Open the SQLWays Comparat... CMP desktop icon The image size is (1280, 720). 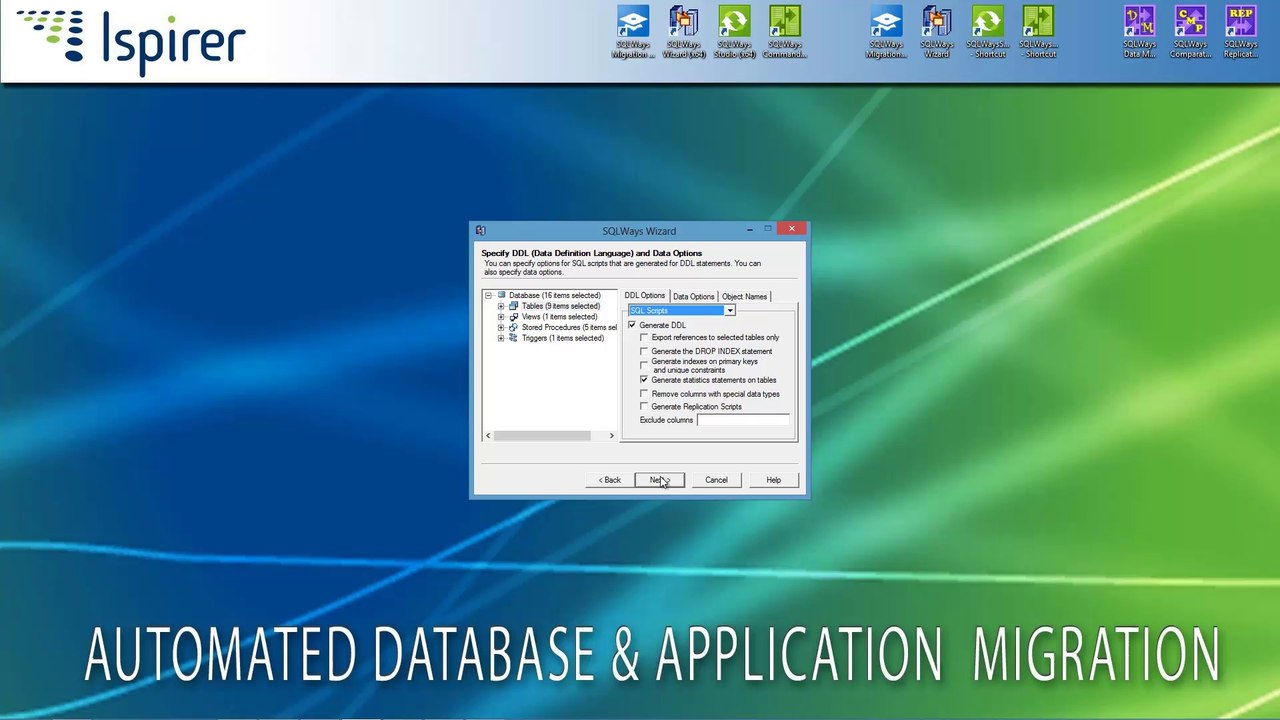(1190, 32)
